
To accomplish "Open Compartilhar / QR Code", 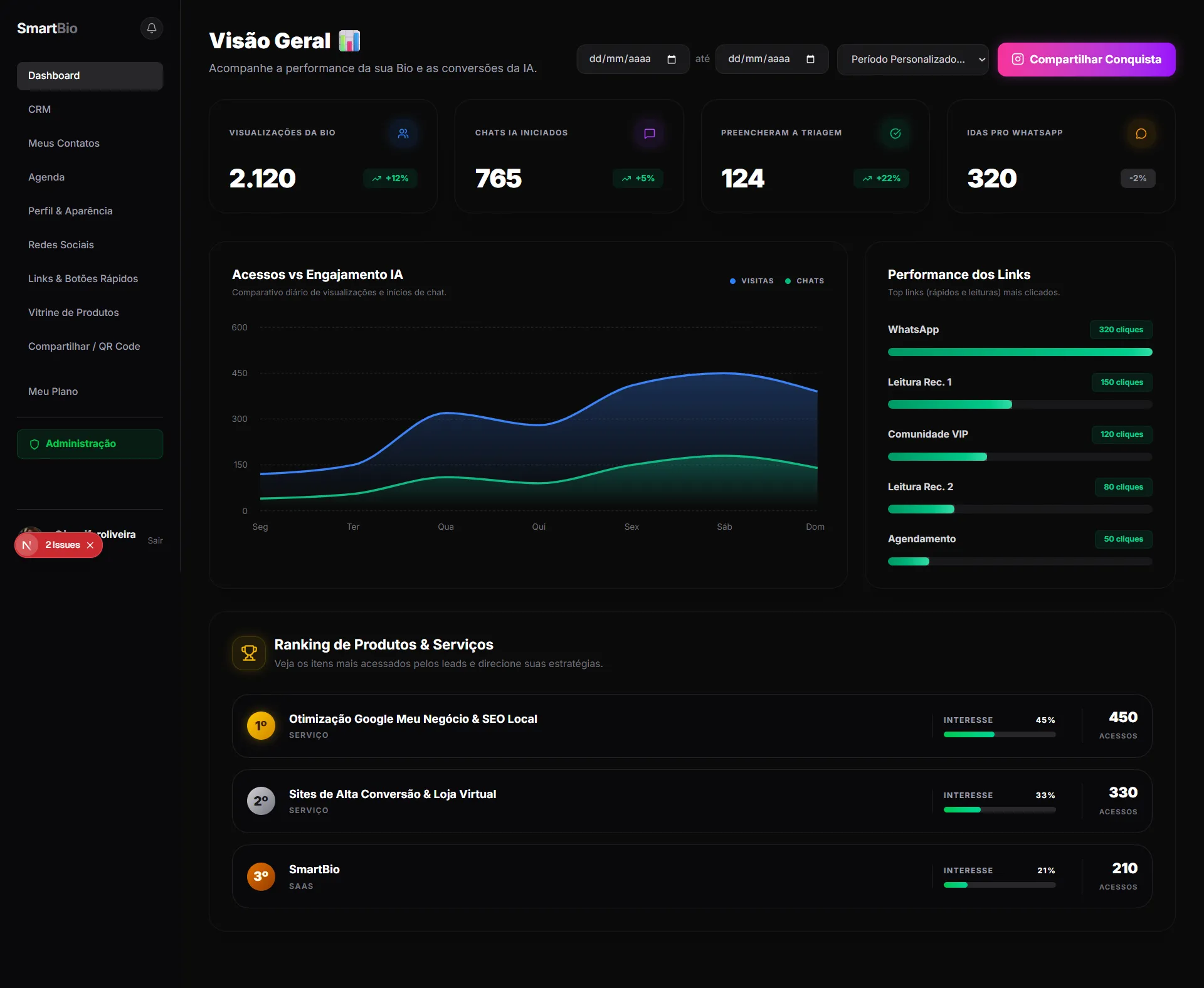I will (x=90, y=347).
